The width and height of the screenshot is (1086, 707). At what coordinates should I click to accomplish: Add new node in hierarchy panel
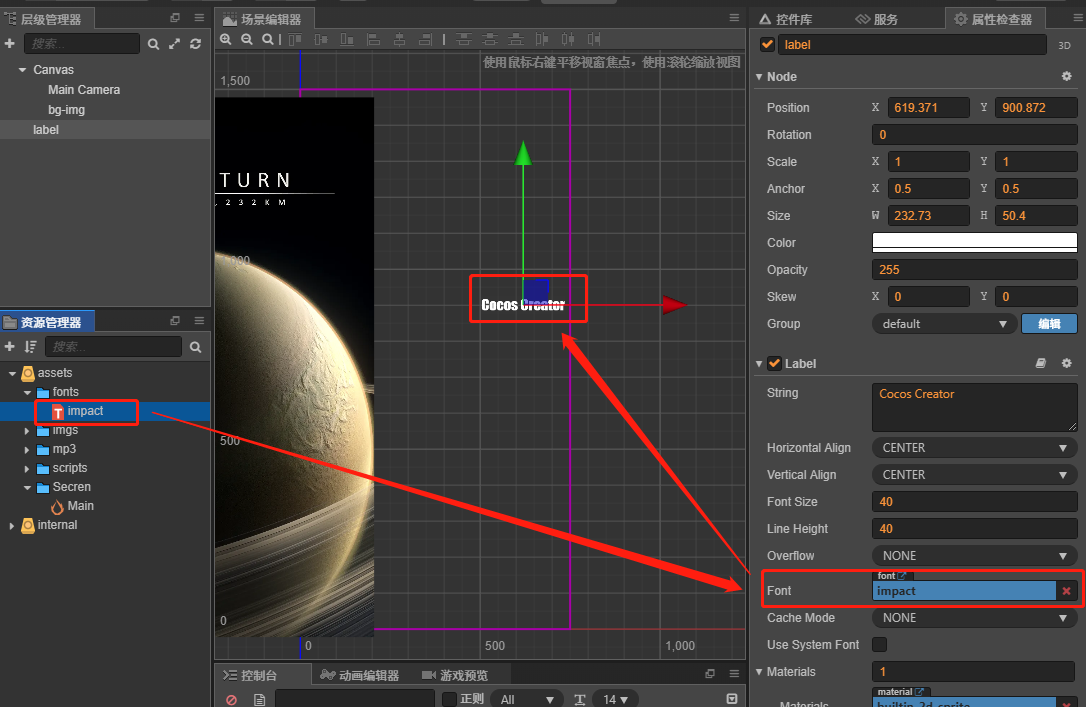click(10, 44)
